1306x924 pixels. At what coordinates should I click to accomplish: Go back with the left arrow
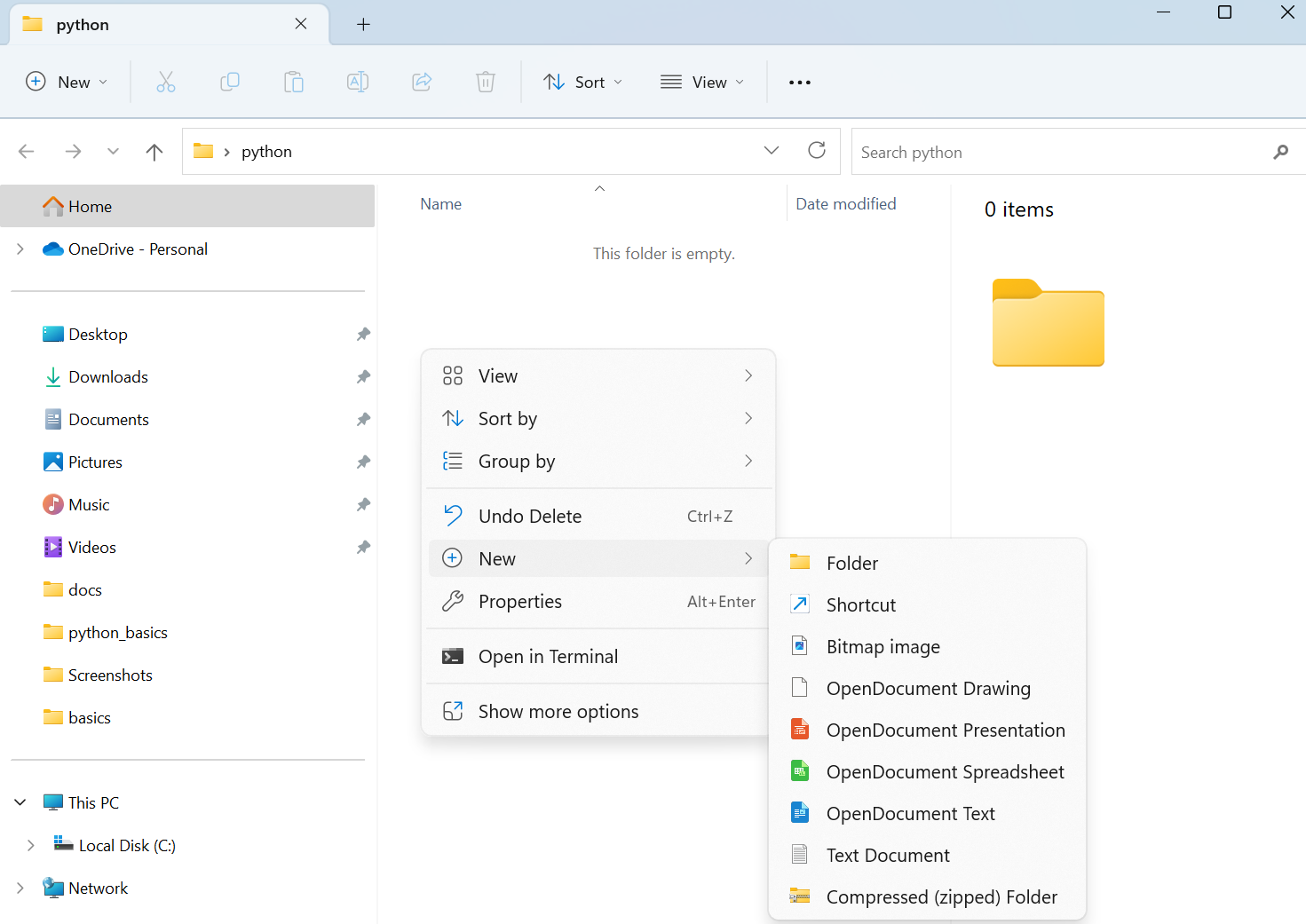point(27,152)
